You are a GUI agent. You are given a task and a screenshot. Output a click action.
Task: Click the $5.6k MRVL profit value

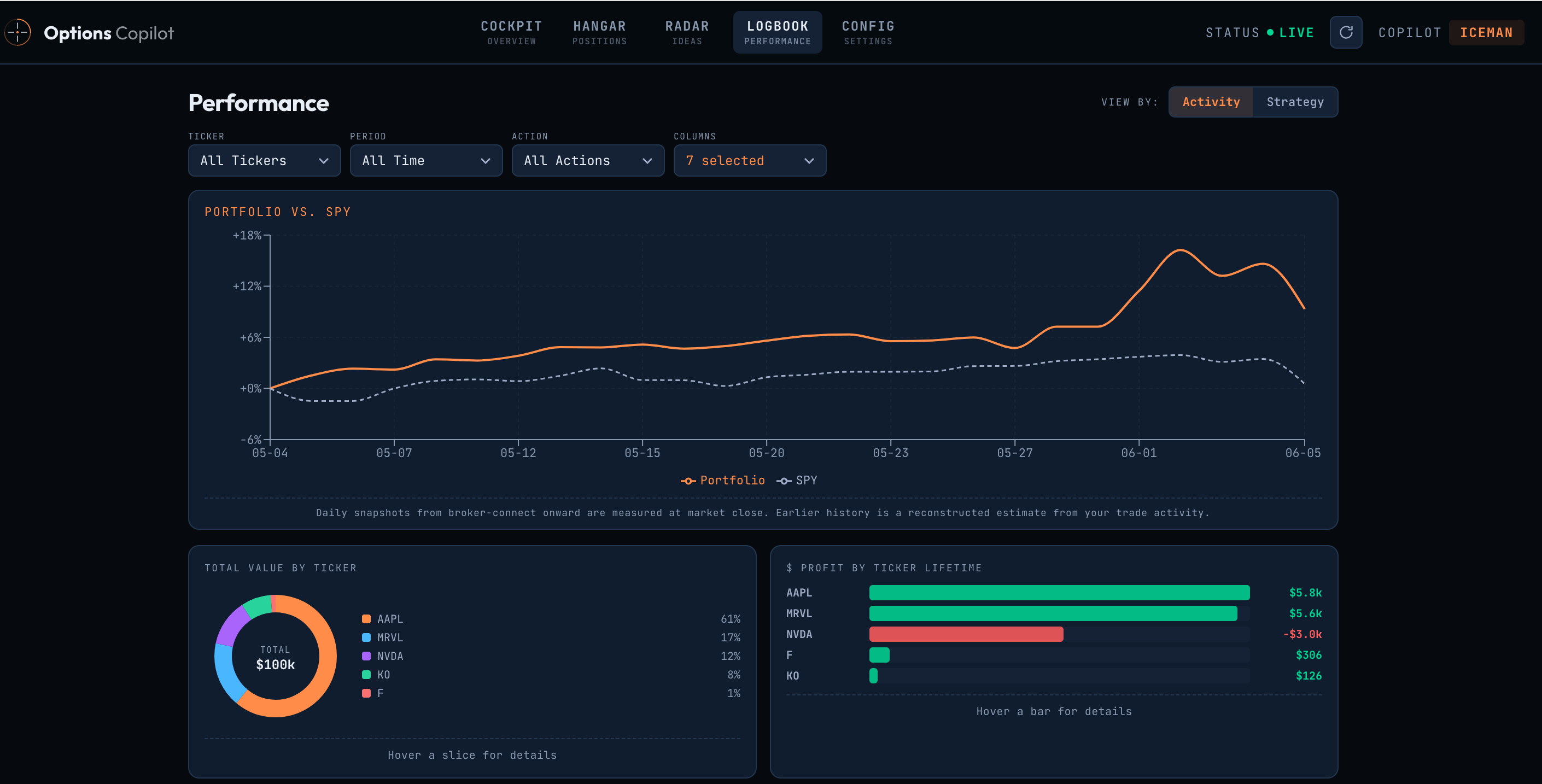(x=1305, y=613)
